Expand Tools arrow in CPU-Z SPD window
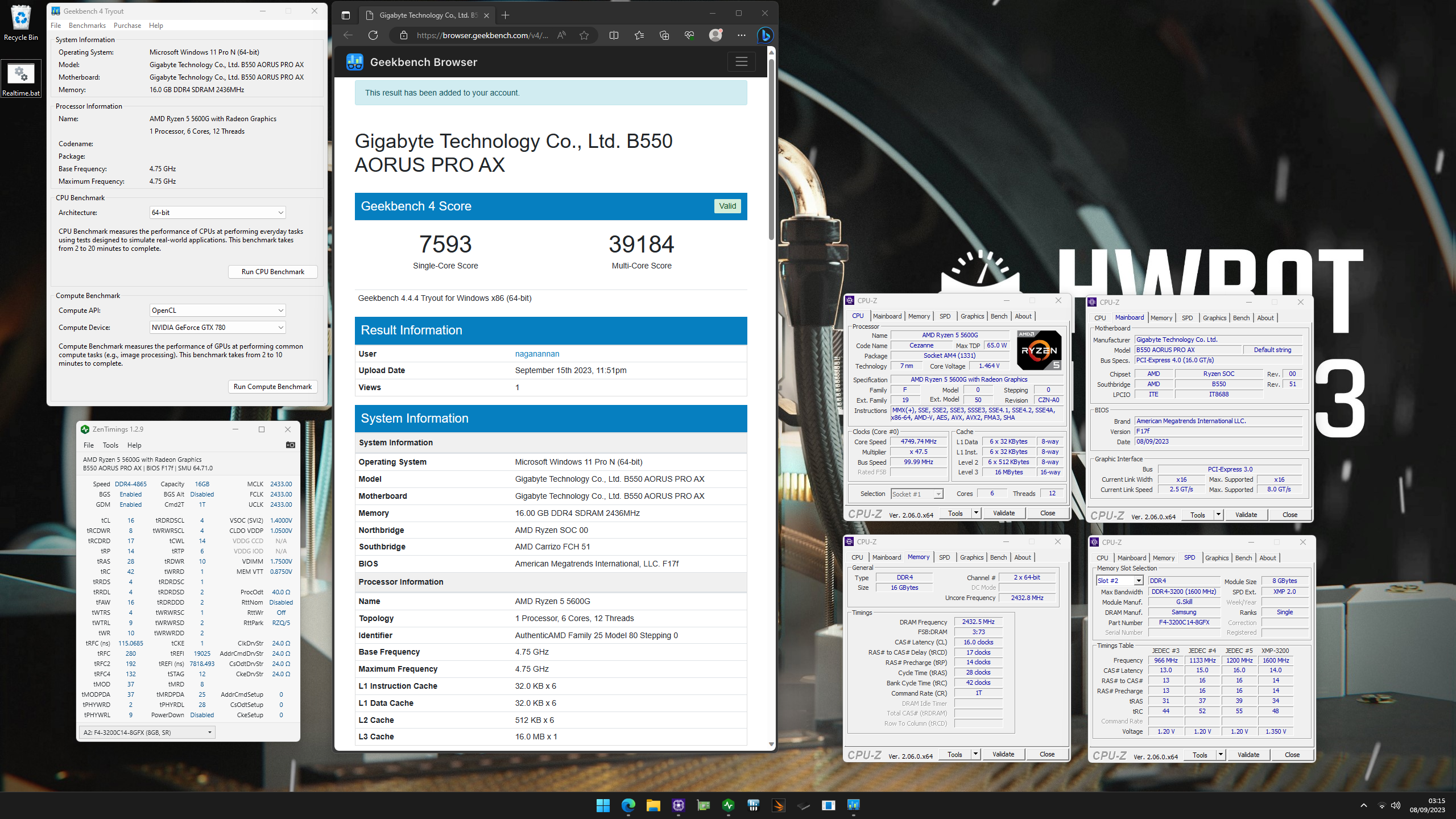Viewport: 1456px width, 819px height. (1220, 755)
